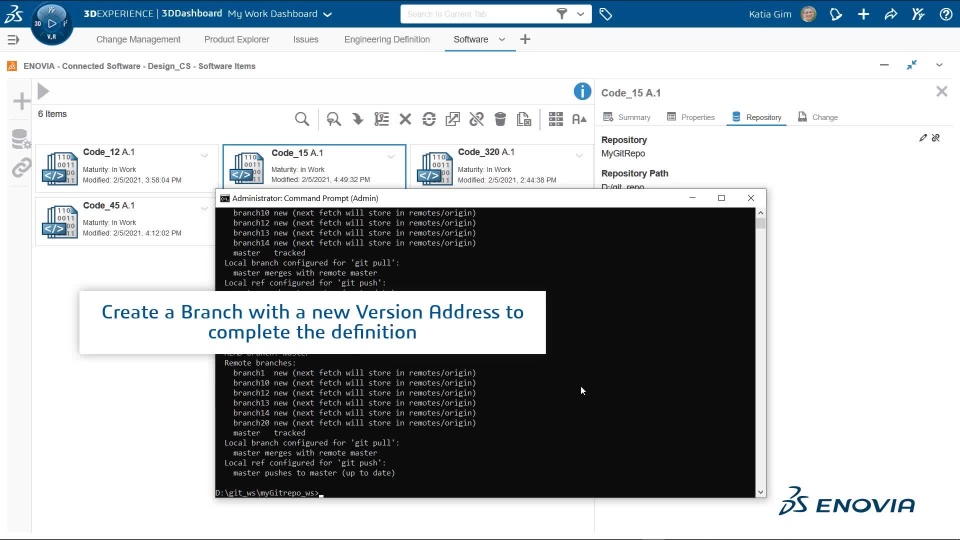Open the Issues tab
Viewport: 960px width, 540px height.
point(306,39)
